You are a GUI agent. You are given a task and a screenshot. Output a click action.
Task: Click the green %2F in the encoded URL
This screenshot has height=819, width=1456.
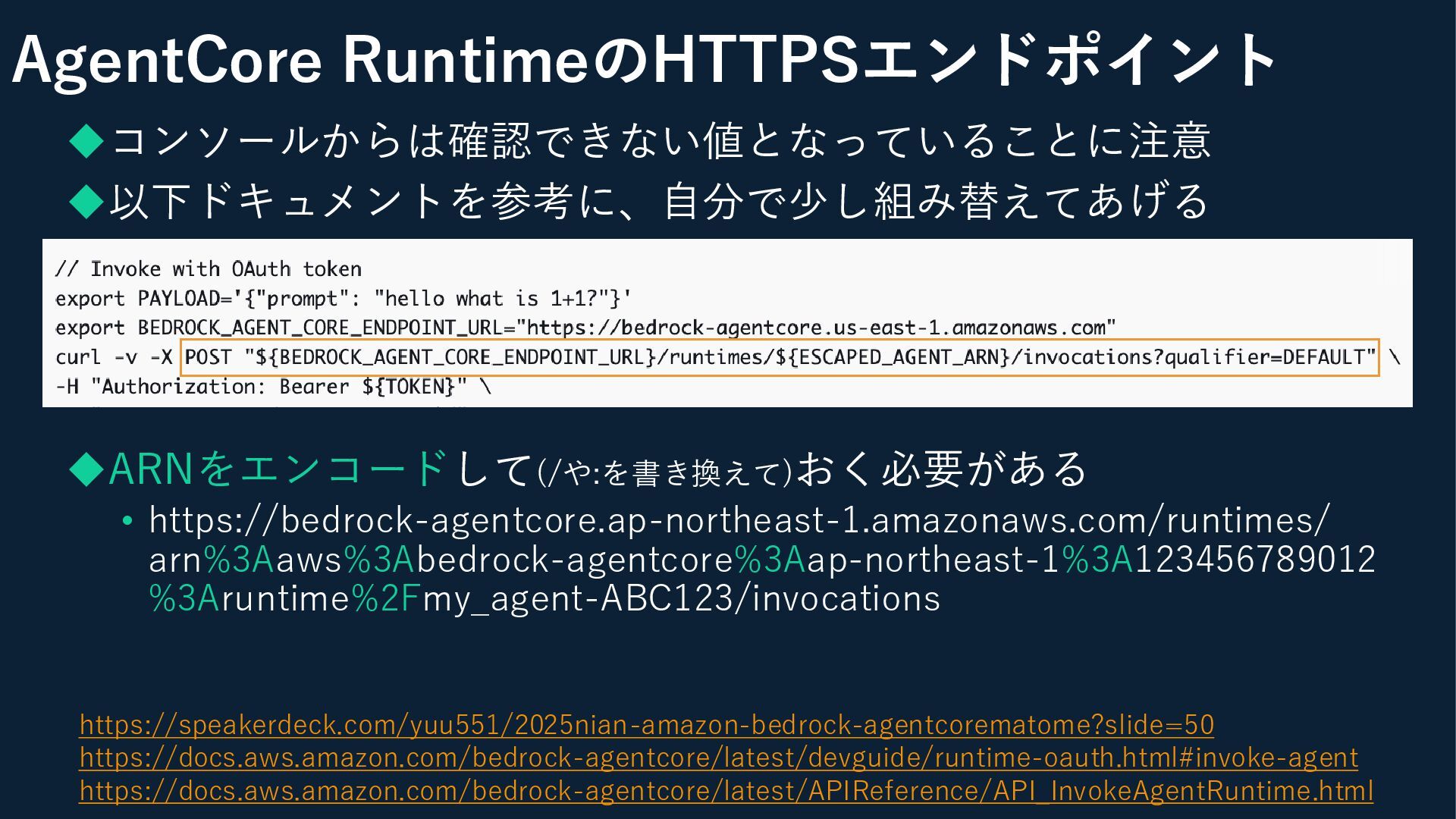point(386,599)
